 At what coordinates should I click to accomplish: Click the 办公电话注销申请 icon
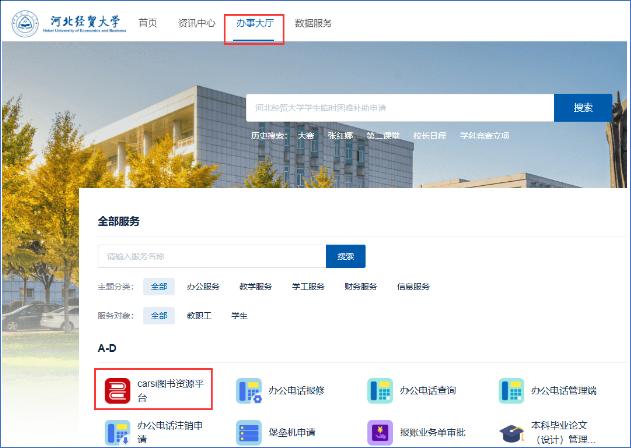coord(117,432)
